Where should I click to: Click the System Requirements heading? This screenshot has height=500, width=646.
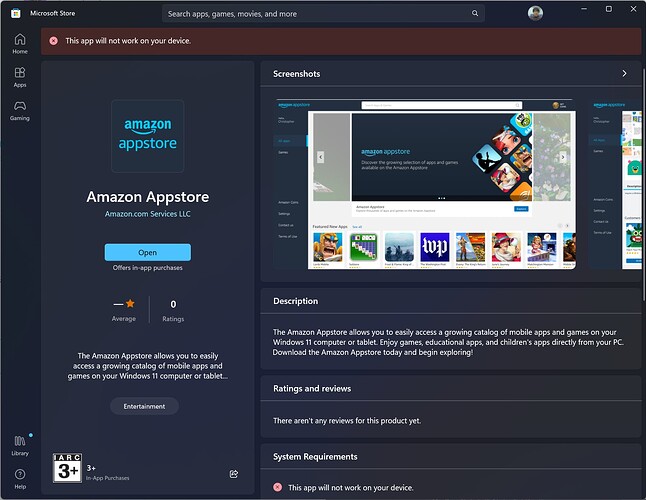point(315,457)
